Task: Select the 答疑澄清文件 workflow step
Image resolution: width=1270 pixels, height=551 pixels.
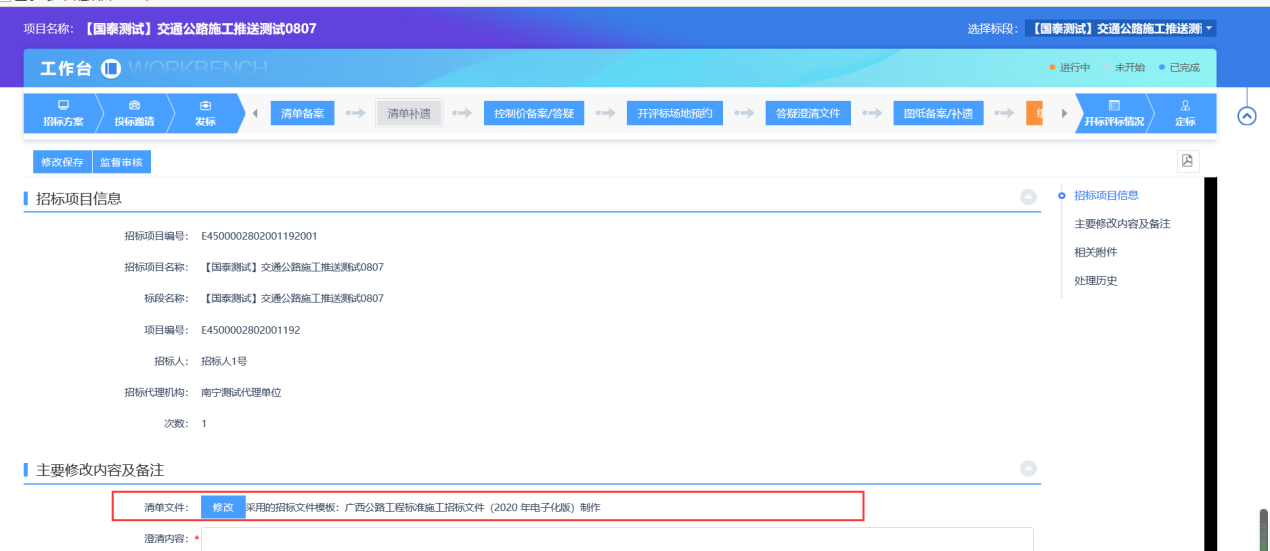Action: click(808, 114)
